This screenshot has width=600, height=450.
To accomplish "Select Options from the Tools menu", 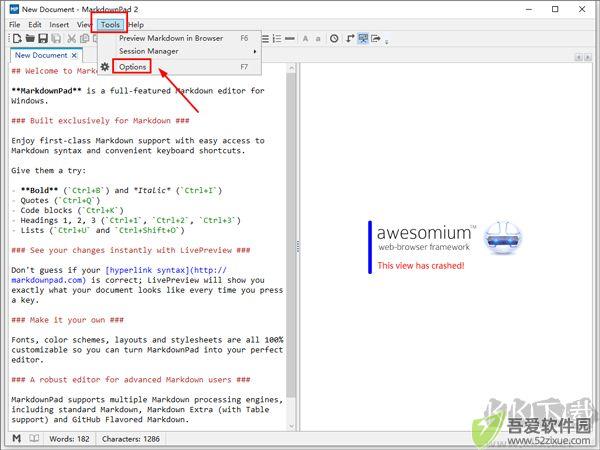I will [x=180, y=67].
